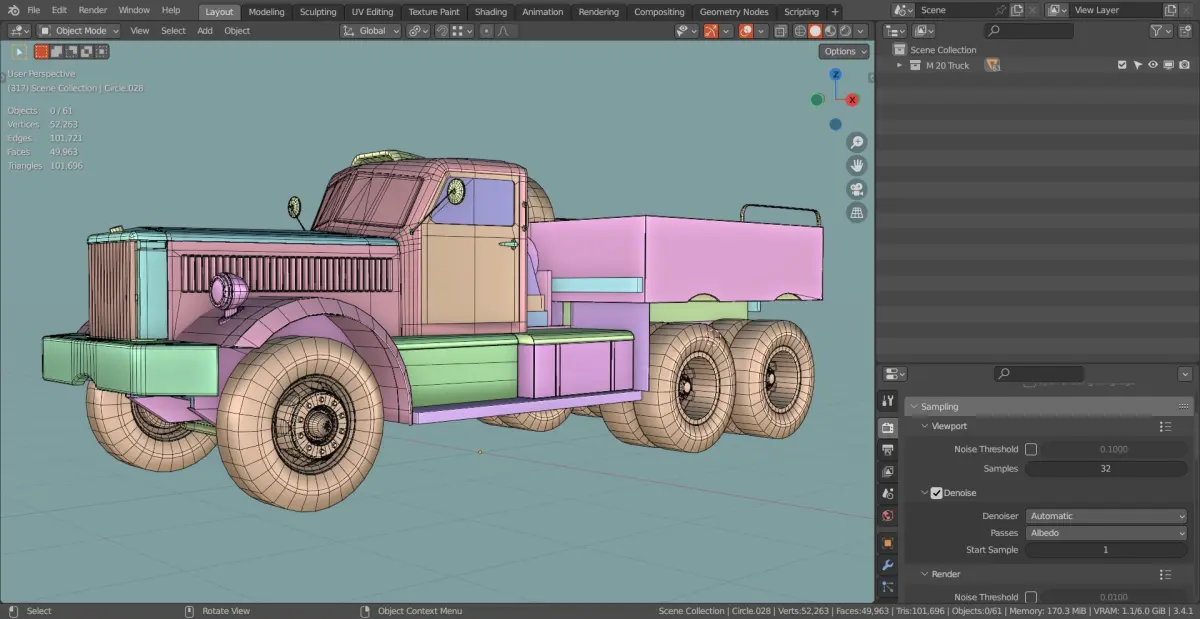Viewport: 1200px width, 619px height.
Task: Click the Blender logo menu icon
Action: pyautogui.click(x=13, y=10)
